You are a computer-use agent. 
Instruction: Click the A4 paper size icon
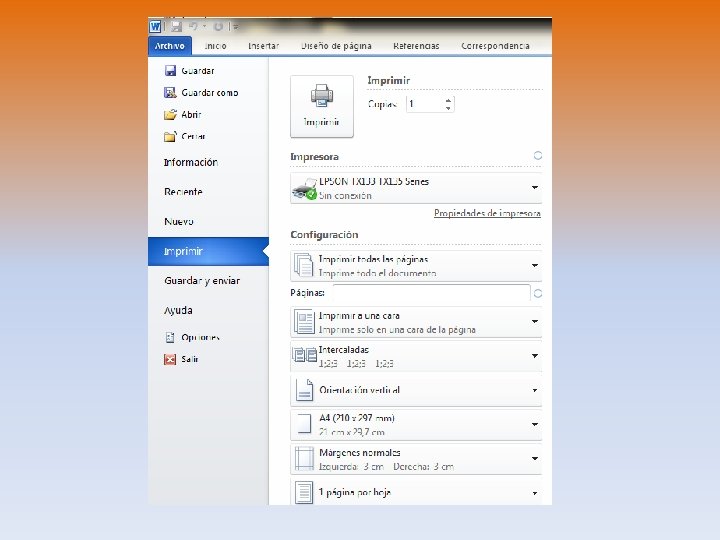coord(304,424)
